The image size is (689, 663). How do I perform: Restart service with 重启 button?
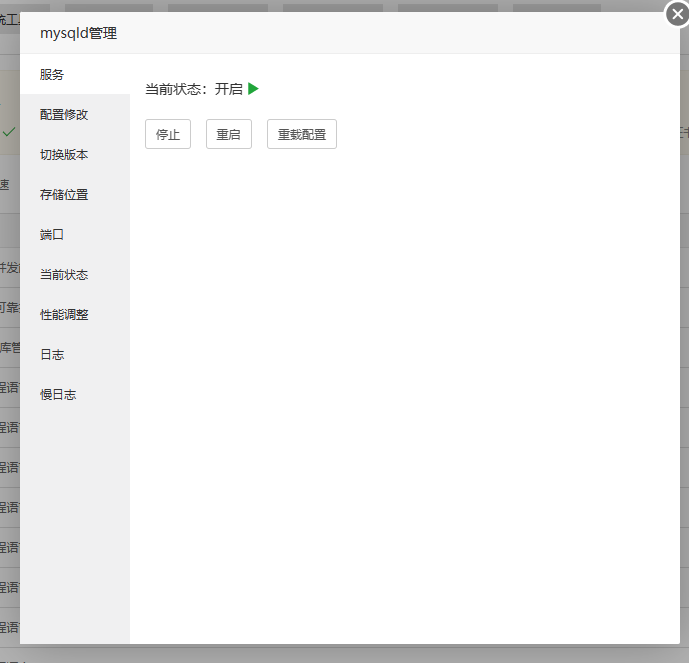click(x=228, y=134)
